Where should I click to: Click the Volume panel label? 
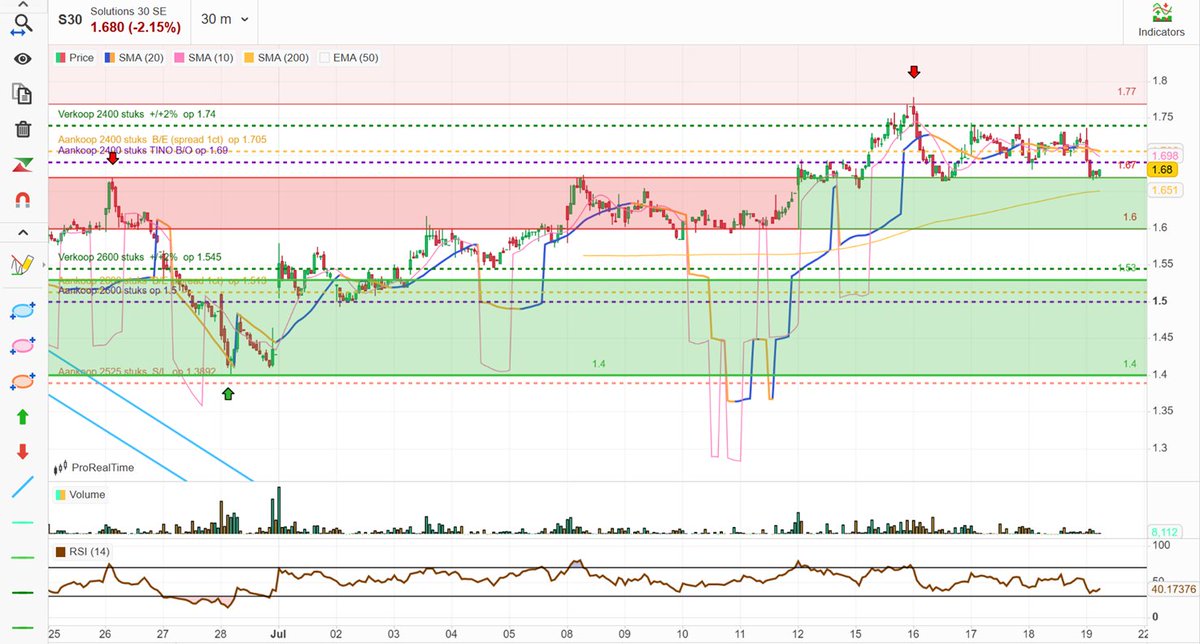80,494
